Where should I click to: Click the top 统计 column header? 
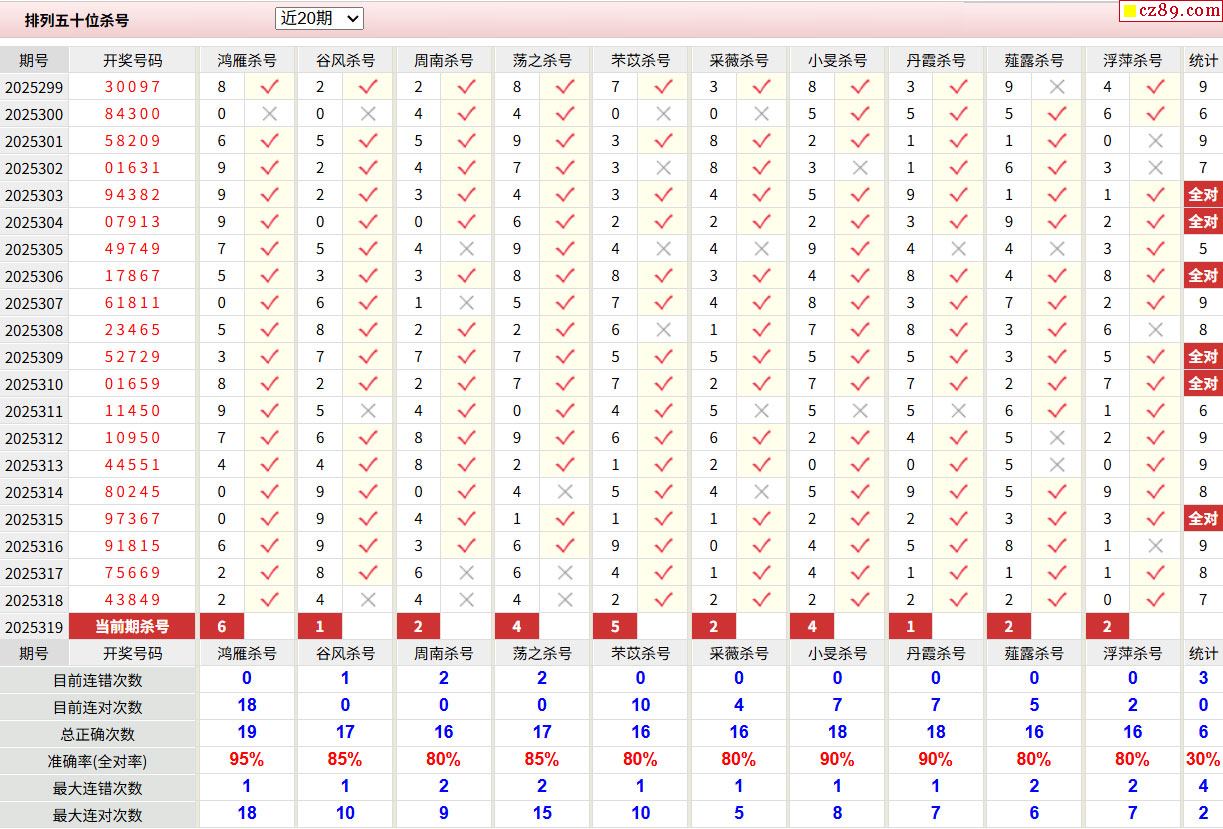point(1203,60)
